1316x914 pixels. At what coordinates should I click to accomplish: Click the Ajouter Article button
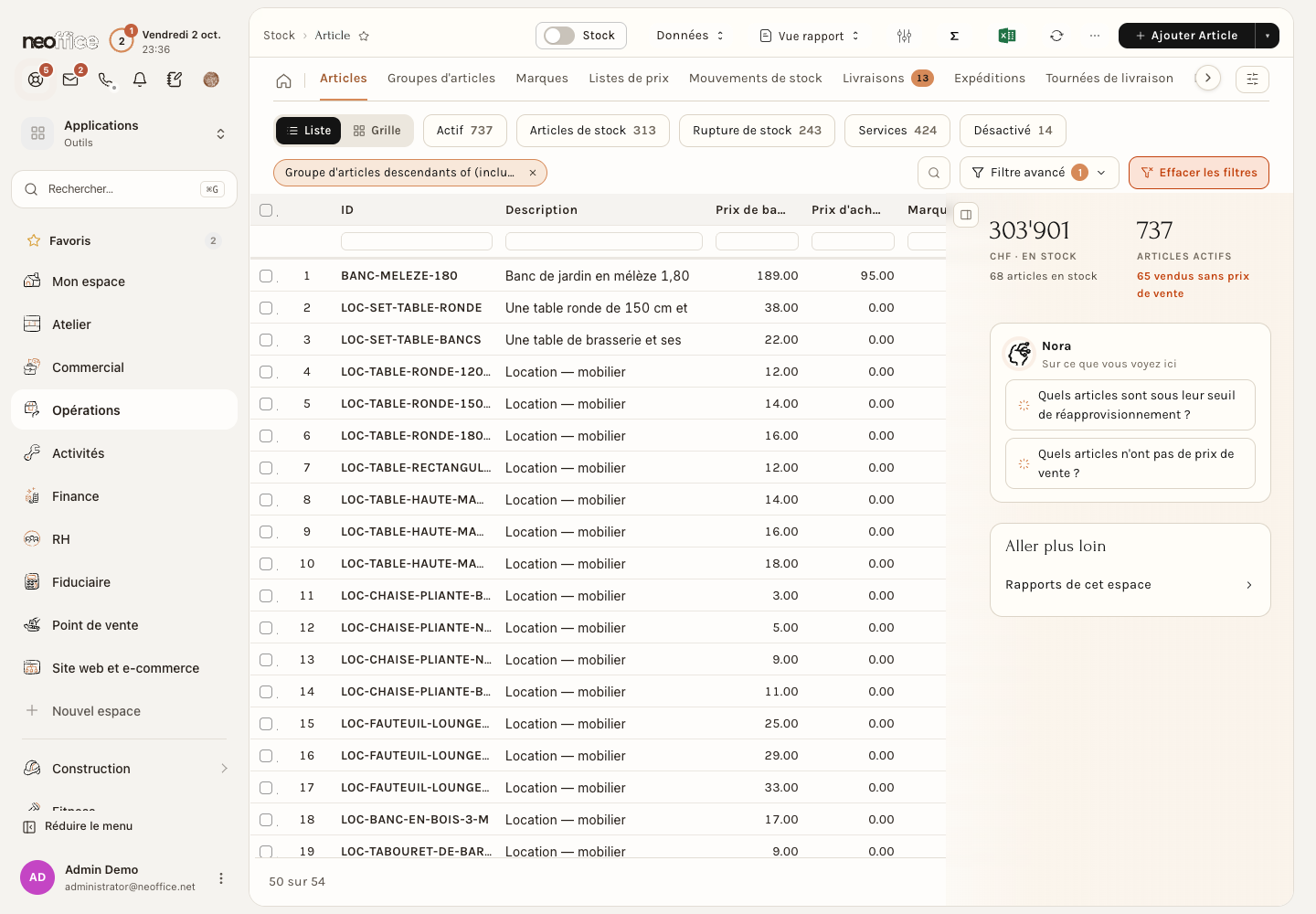[1187, 36]
